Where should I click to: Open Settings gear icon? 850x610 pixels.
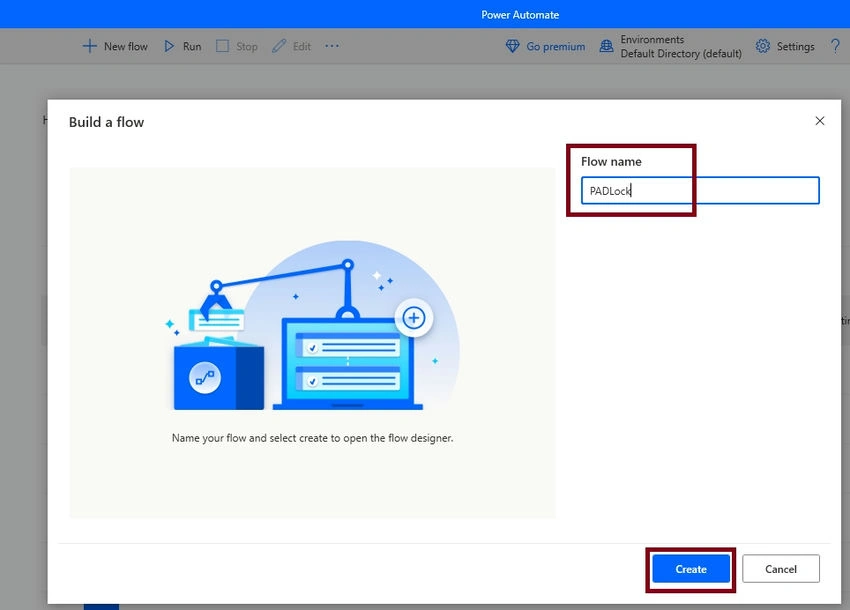pyautogui.click(x=763, y=46)
